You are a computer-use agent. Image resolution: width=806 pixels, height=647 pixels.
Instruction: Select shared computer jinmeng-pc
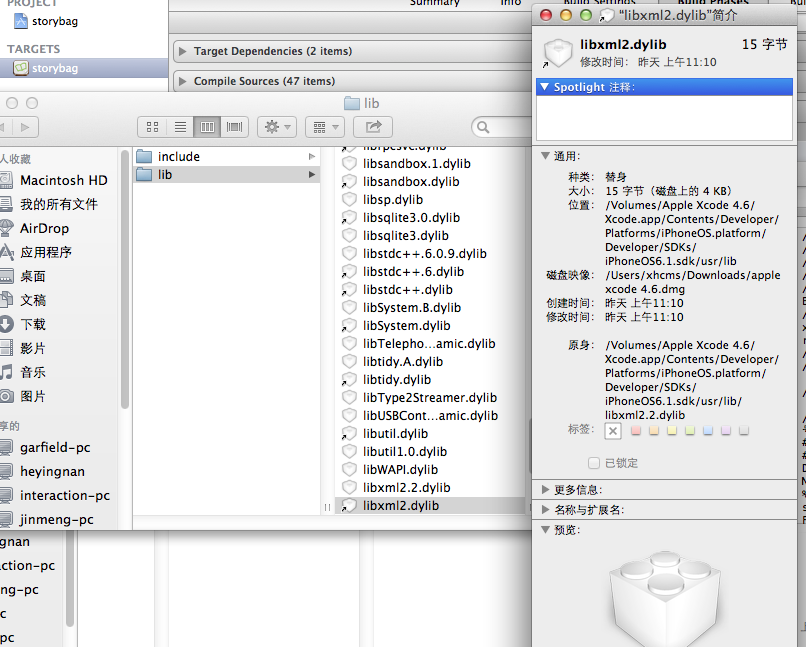57,520
